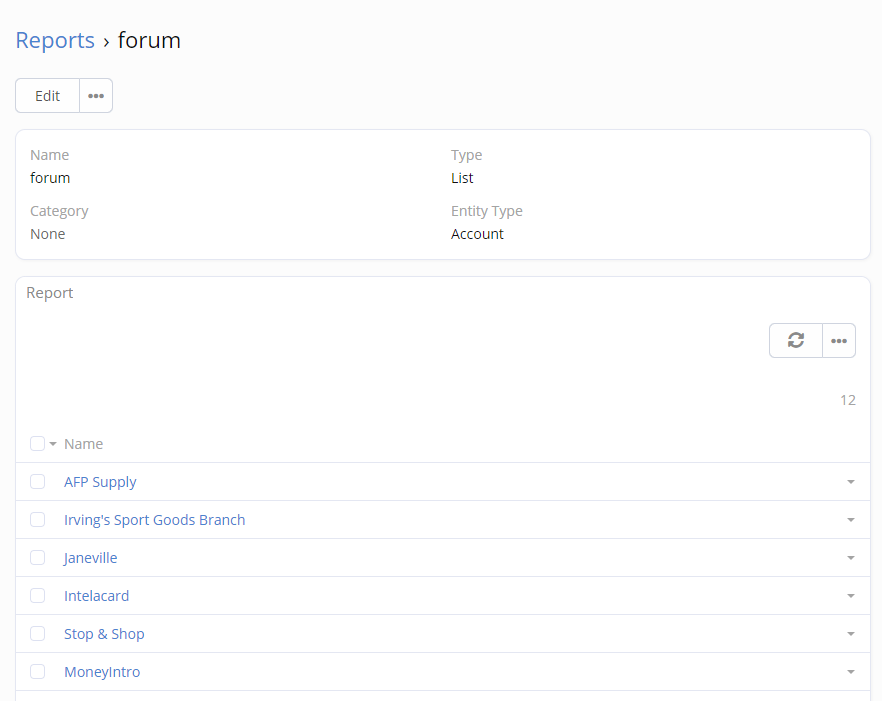This screenshot has height=701, width=882.
Task: Open the AFP Supply account link
Action: pos(100,482)
